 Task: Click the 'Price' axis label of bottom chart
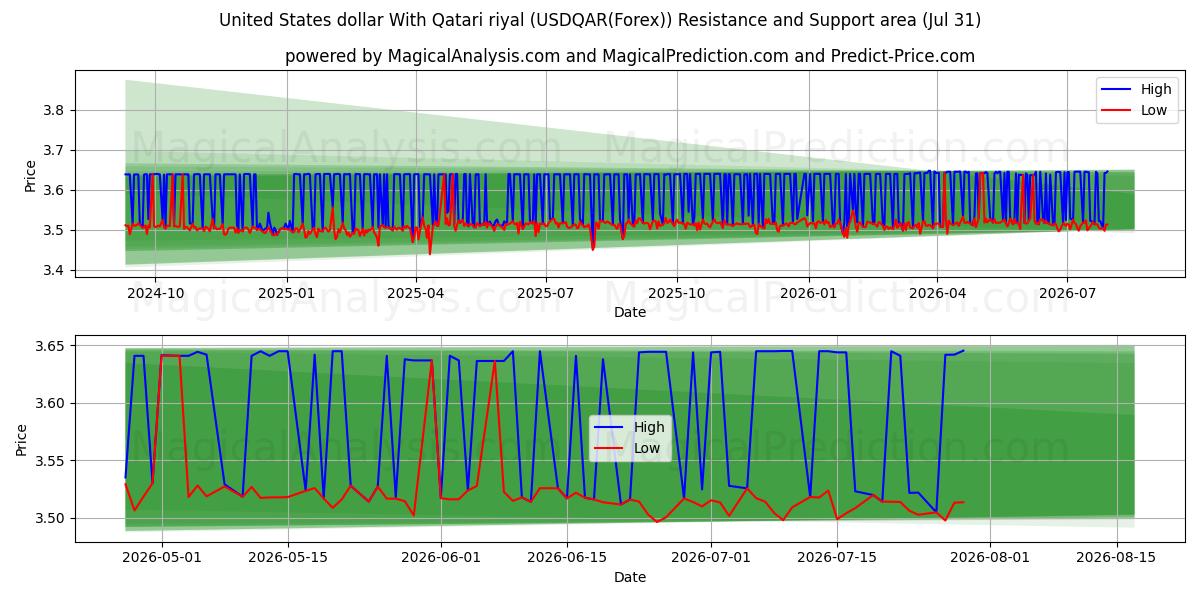[x=22, y=439]
